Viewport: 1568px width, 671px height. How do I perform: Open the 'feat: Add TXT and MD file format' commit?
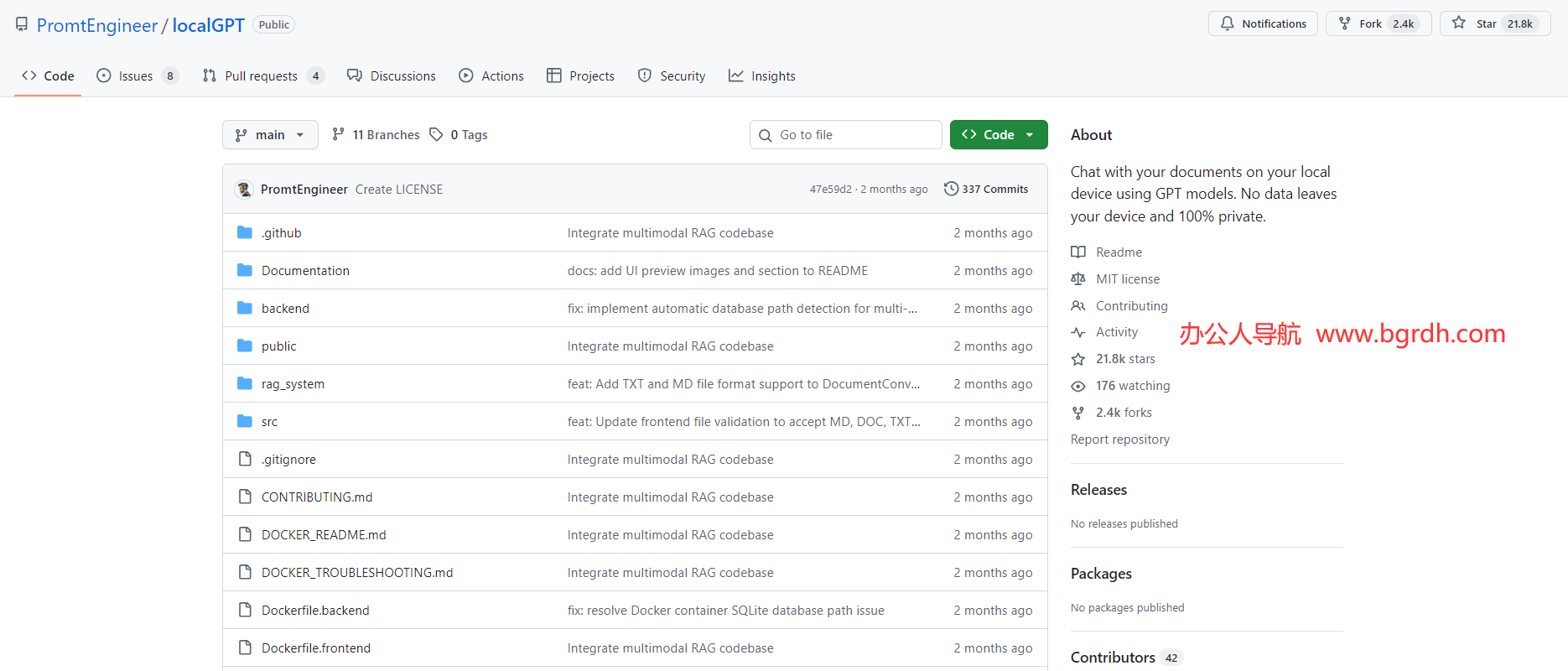click(744, 384)
